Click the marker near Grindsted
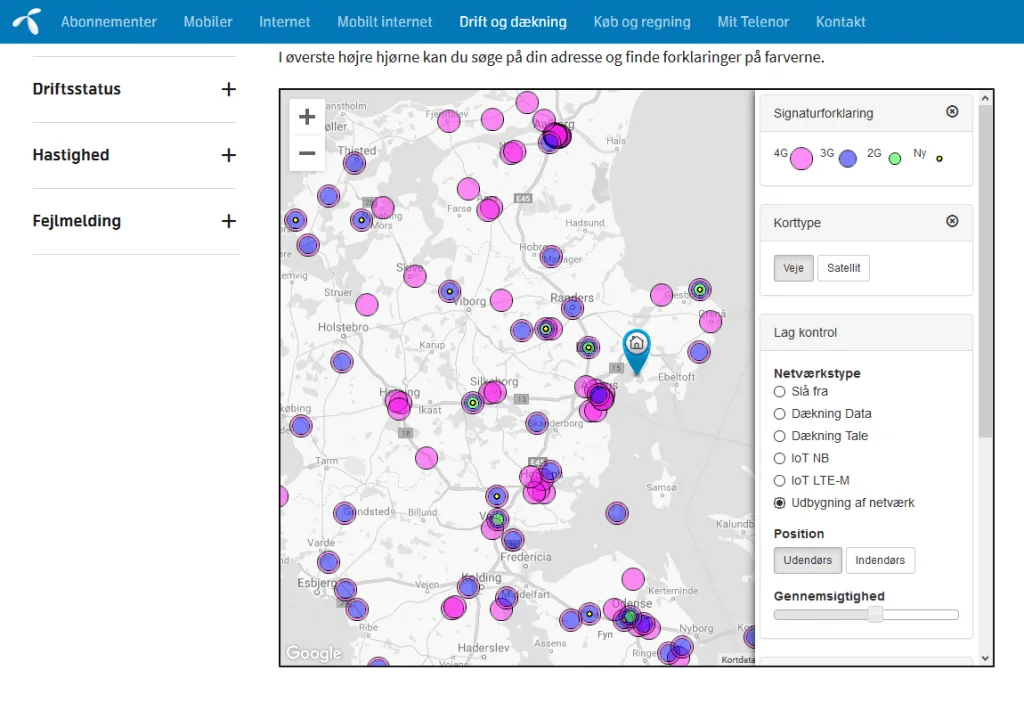1024x711 pixels. point(344,513)
